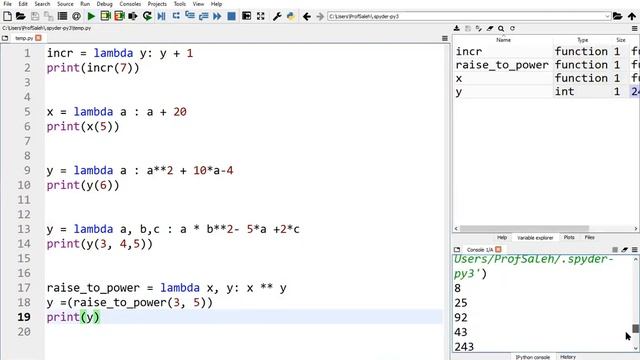This screenshot has width=640, height=360.
Task: Browse console tabs list icon
Action: [457, 249]
